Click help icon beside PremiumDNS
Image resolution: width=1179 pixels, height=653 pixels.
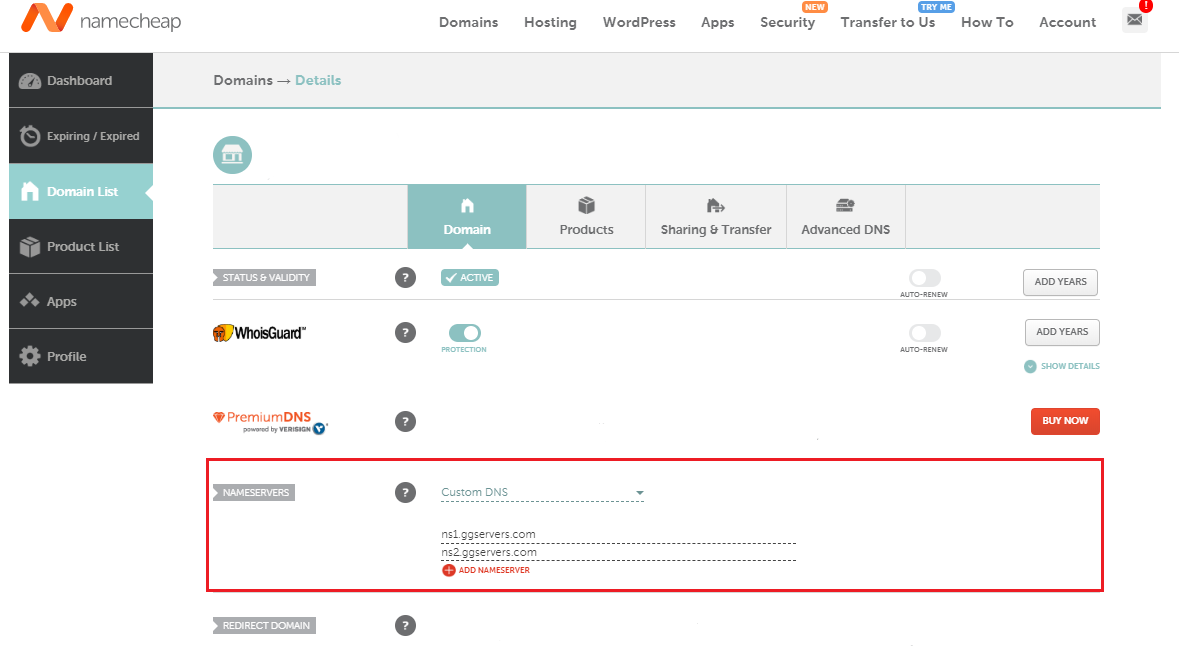(405, 422)
